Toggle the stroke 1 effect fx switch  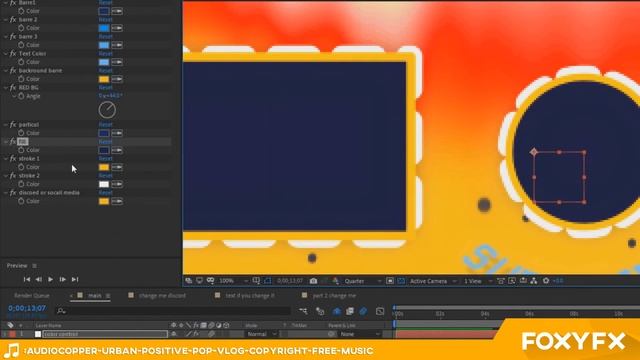(13, 158)
